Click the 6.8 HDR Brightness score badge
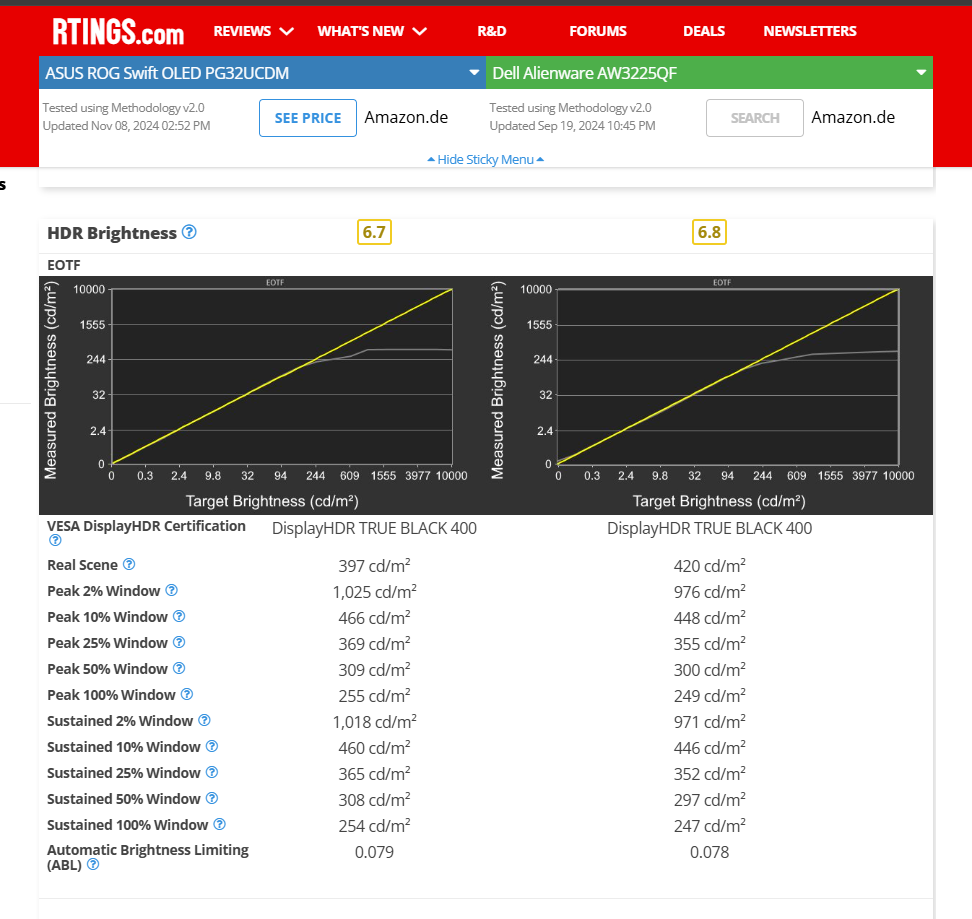The width and height of the screenshot is (972, 919). point(709,232)
